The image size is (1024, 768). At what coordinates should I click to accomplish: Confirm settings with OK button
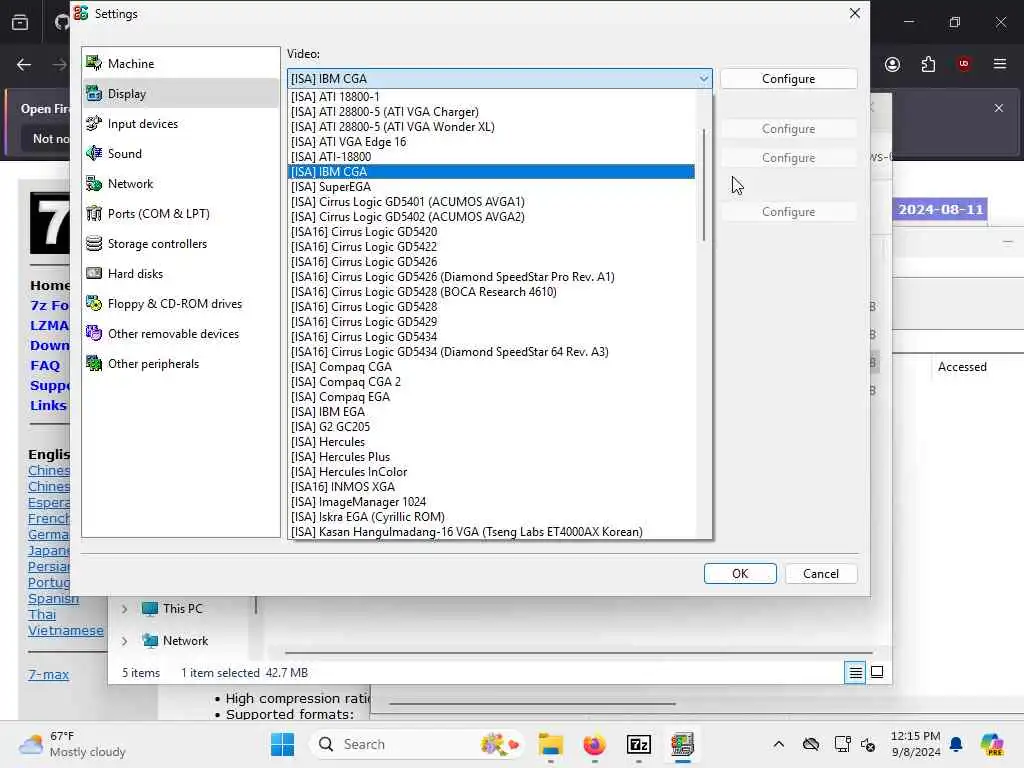pos(740,573)
